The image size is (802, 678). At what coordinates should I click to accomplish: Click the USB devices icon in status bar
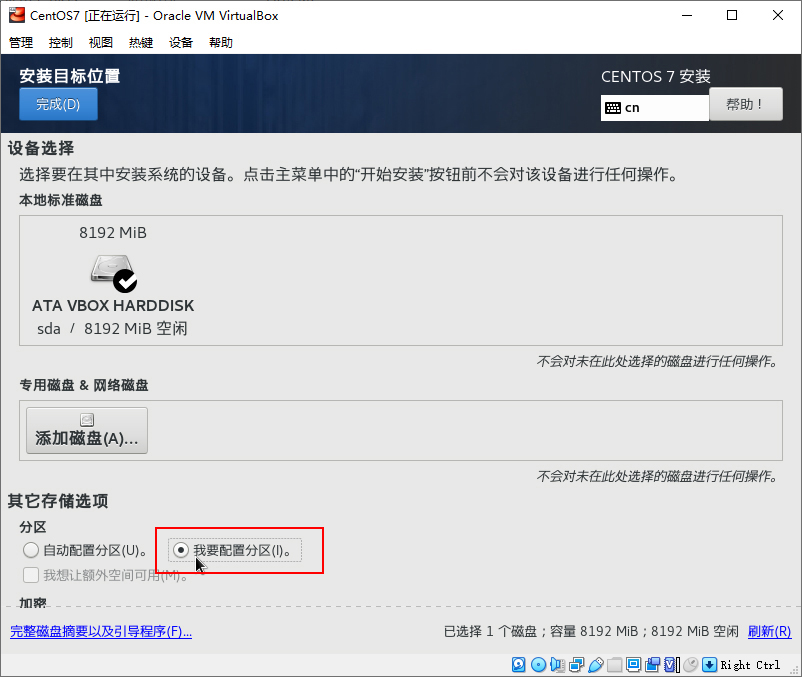(597, 665)
